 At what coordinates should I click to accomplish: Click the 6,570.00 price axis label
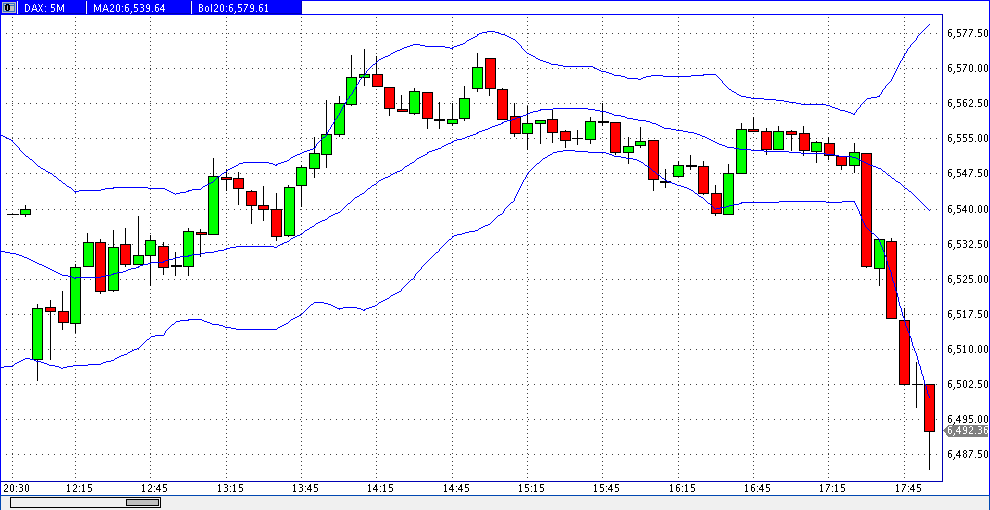point(967,68)
